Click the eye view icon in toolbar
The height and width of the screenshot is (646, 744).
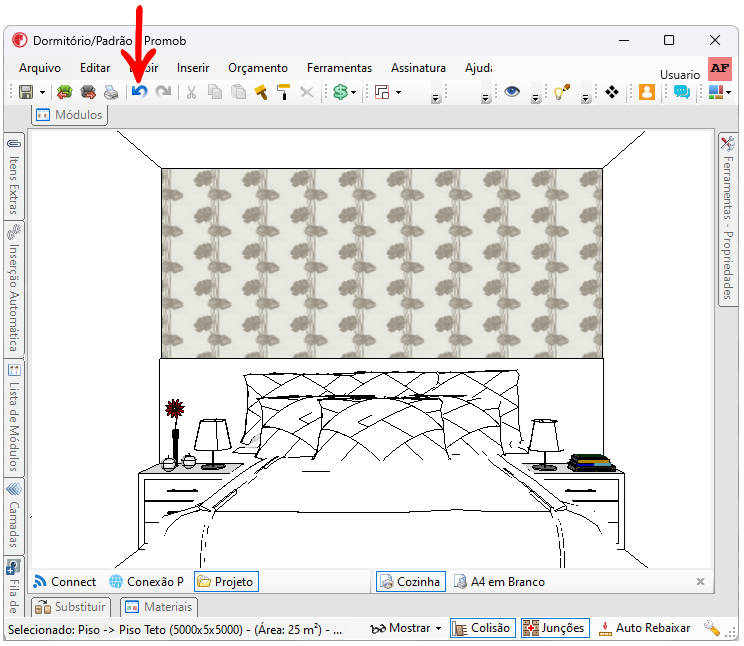(512, 92)
